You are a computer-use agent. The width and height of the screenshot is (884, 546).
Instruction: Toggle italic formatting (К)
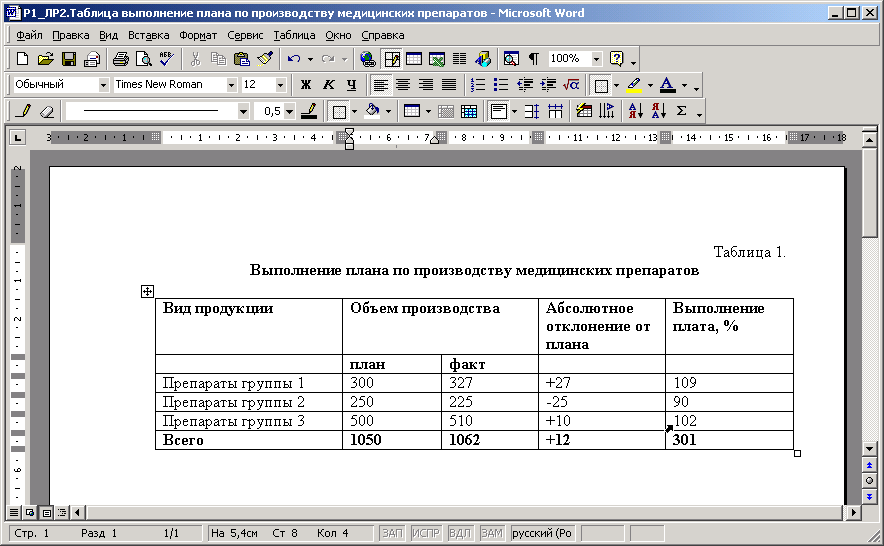(329, 85)
